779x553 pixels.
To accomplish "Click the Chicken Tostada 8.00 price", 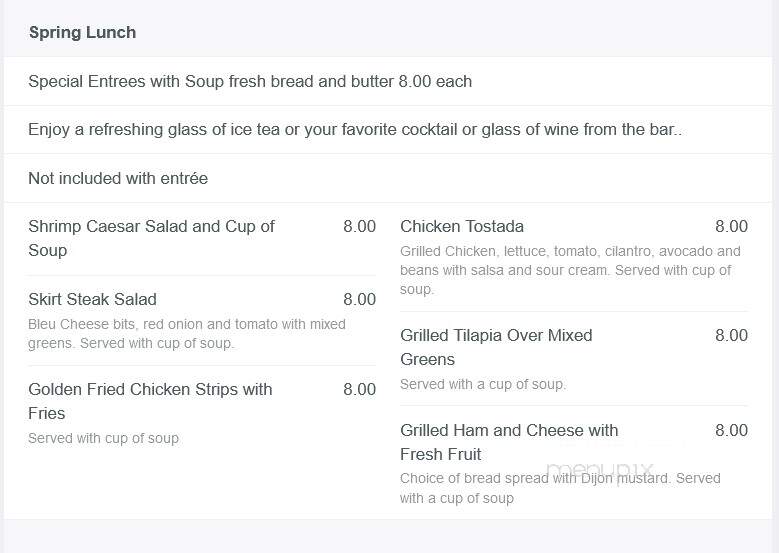I will (731, 227).
